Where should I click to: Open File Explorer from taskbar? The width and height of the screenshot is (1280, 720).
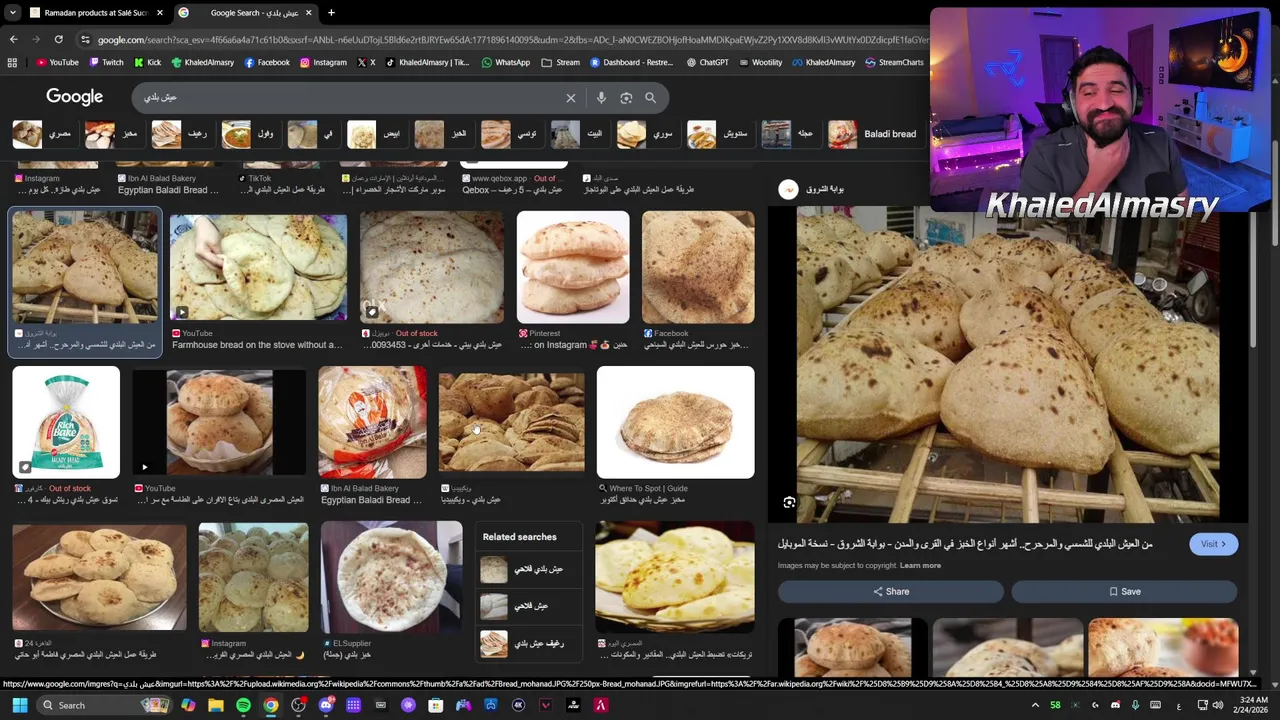(216, 705)
